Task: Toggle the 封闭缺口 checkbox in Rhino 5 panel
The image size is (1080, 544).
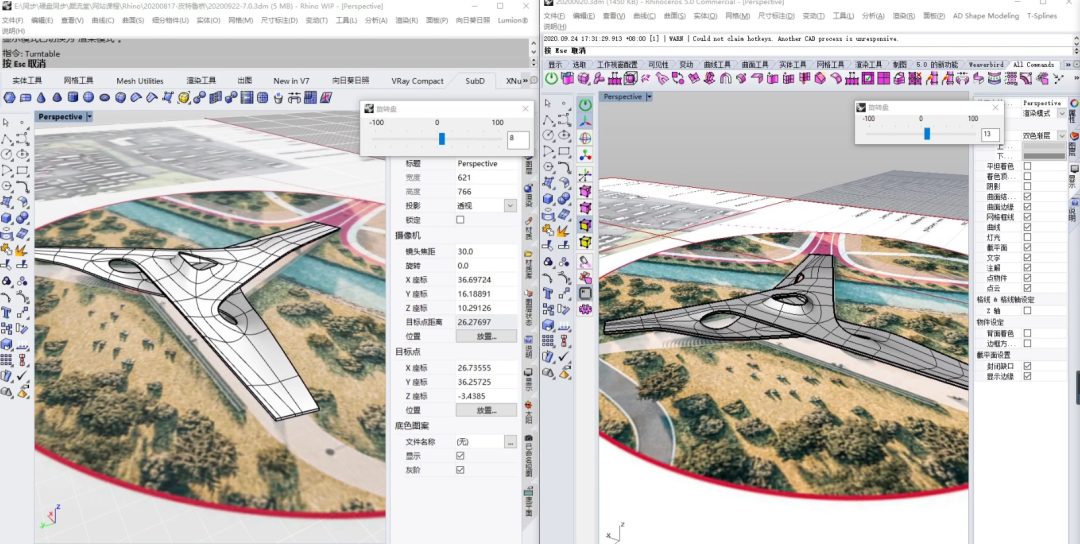Action: (x=1027, y=366)
